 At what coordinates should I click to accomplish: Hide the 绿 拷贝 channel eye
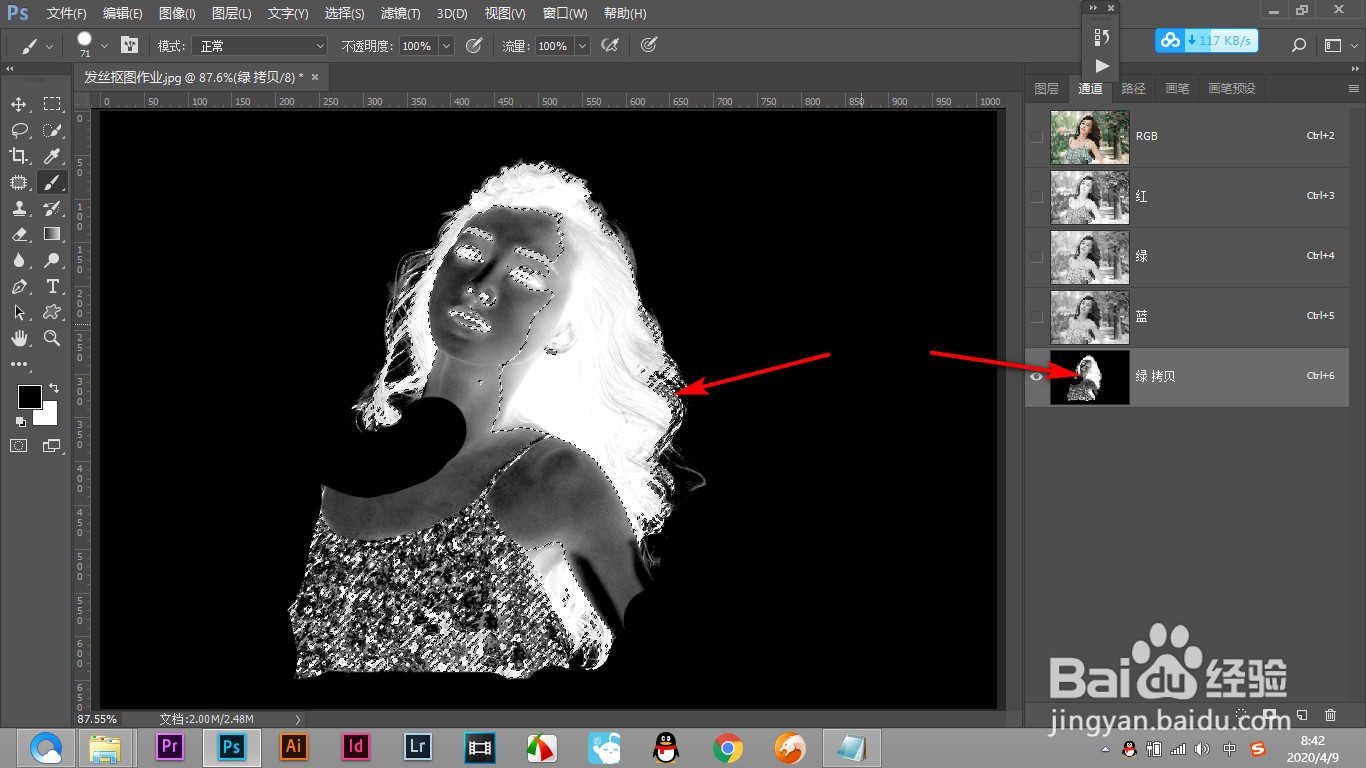[1037, 376]
